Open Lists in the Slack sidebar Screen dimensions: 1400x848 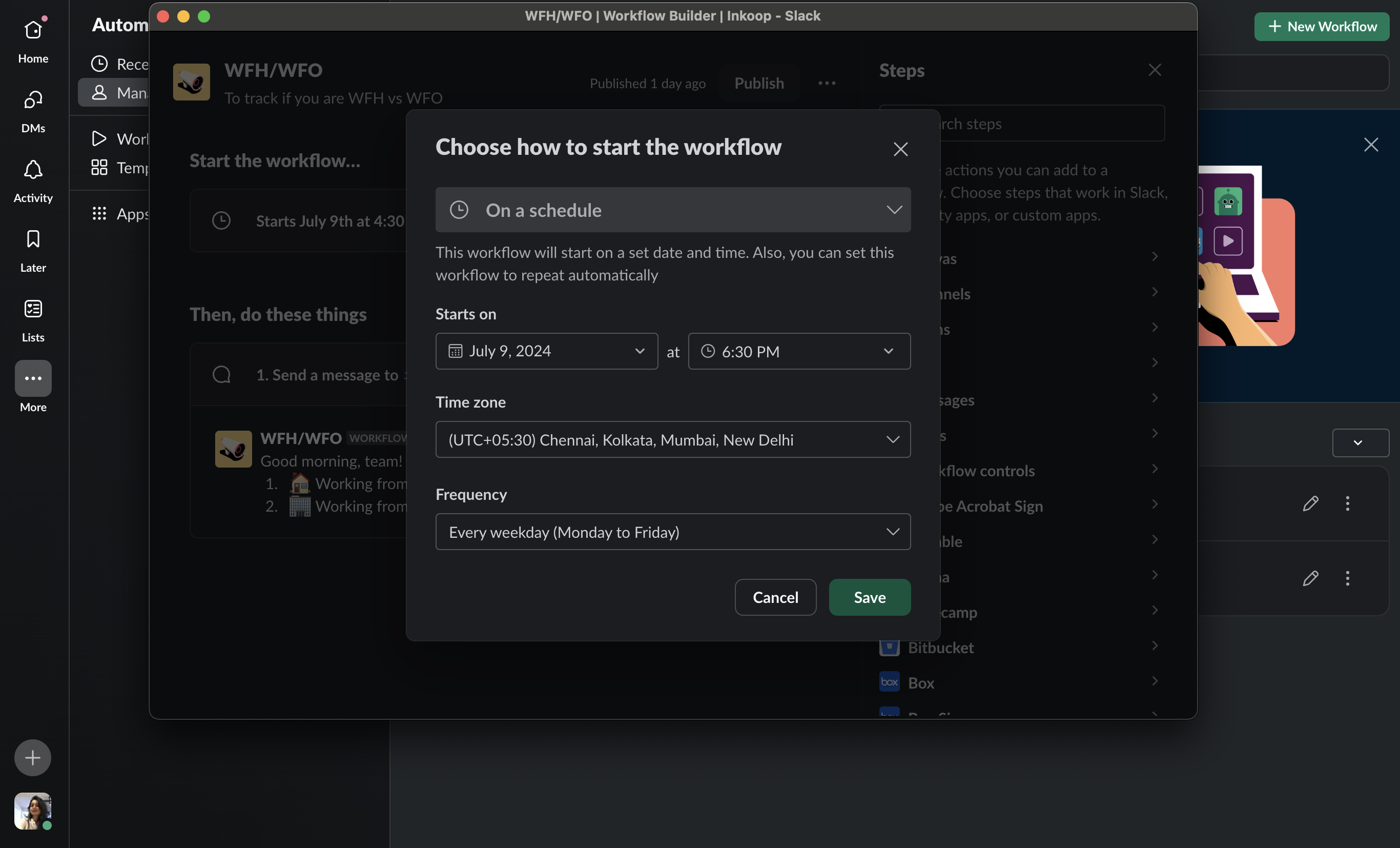click(33, 320)
